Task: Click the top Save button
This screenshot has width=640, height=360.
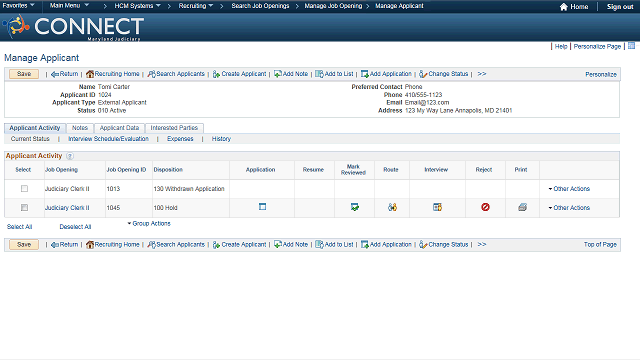Action: (x=24, y=74)
